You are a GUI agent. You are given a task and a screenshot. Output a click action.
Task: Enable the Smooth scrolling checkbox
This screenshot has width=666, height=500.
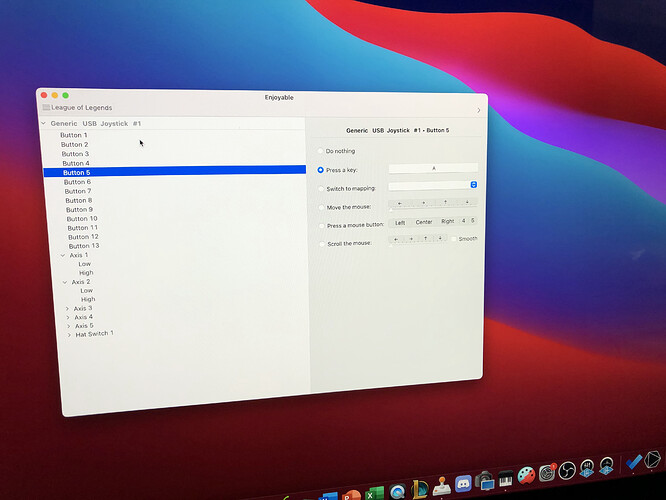pos(454,239)
